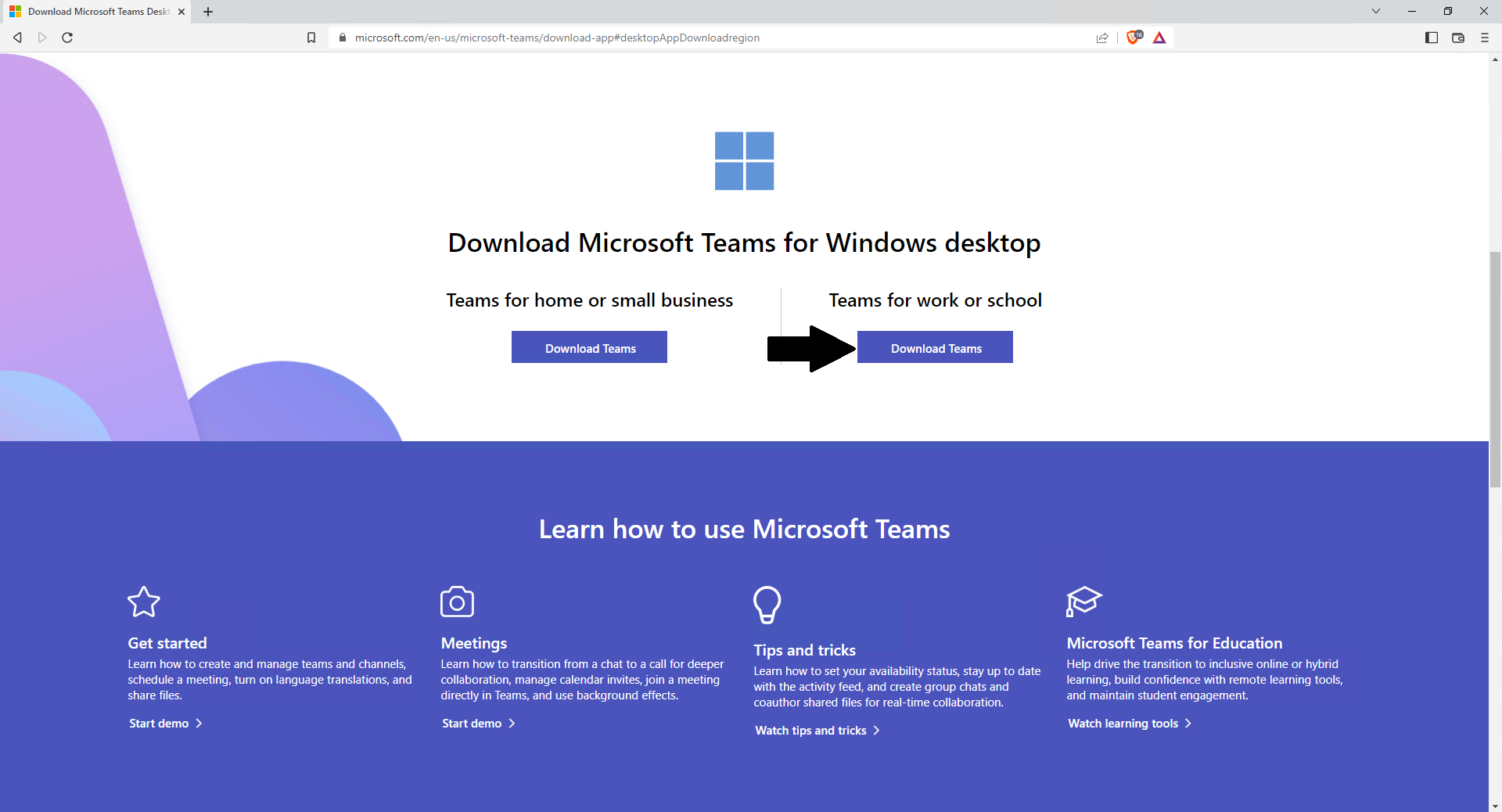This screenshot has height=812, width=1502.
Task: Open the Brave Wallet icon
Action: tap(1458, 38)
